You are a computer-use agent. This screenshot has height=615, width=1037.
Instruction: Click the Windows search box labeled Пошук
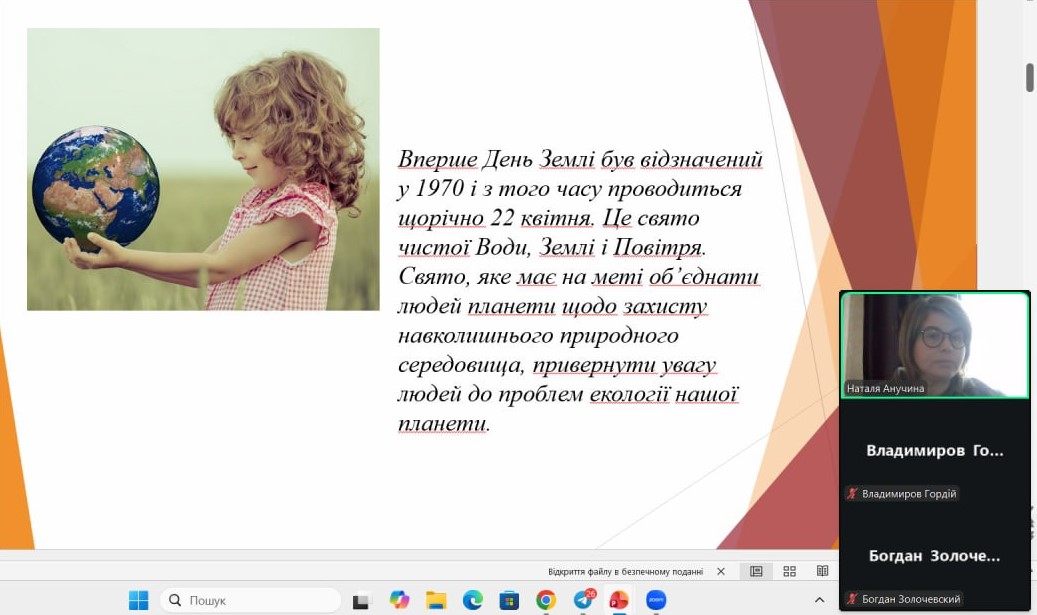[x=250, y=600]
